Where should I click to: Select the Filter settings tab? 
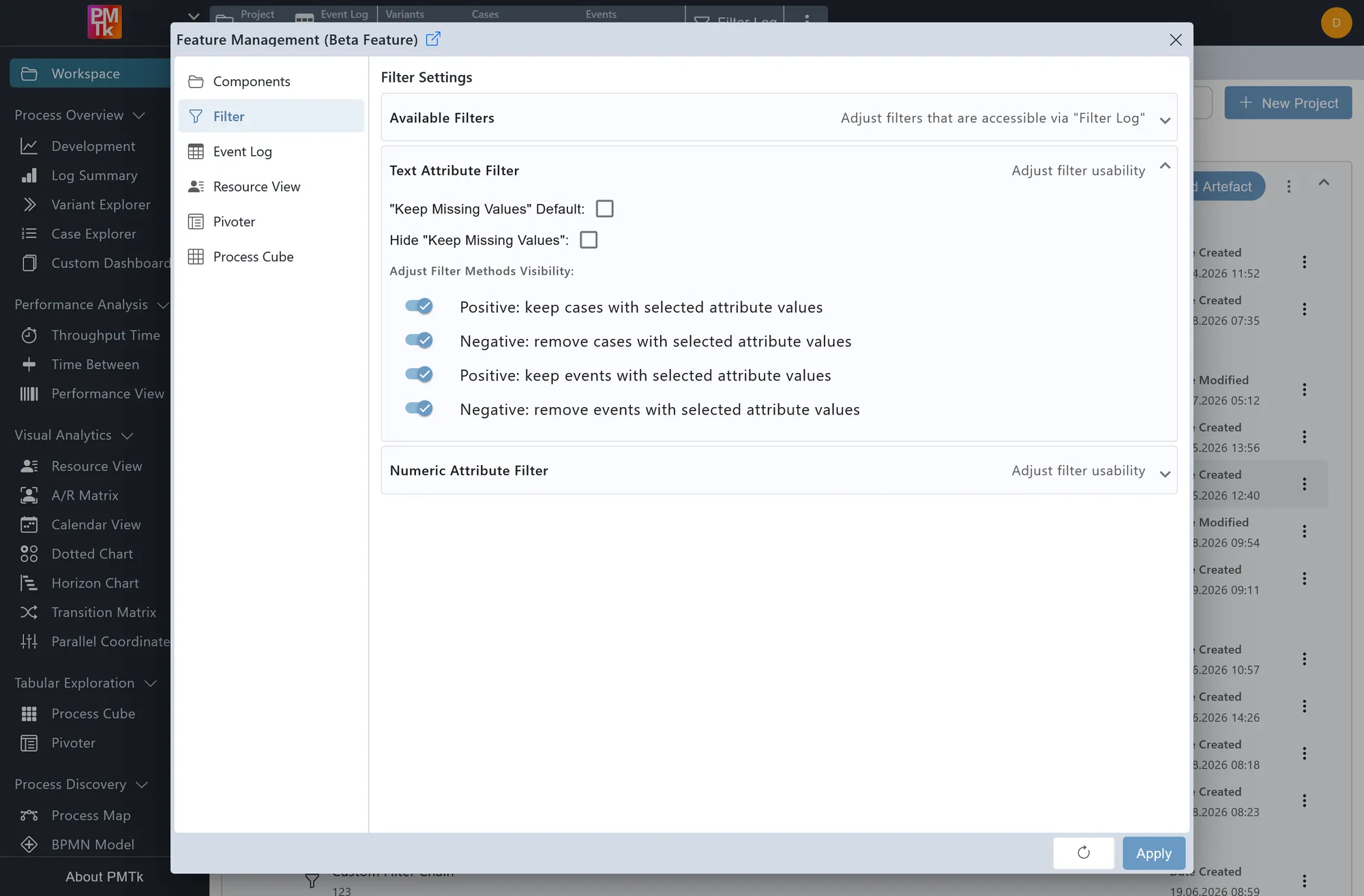click(x=271, y=116)
